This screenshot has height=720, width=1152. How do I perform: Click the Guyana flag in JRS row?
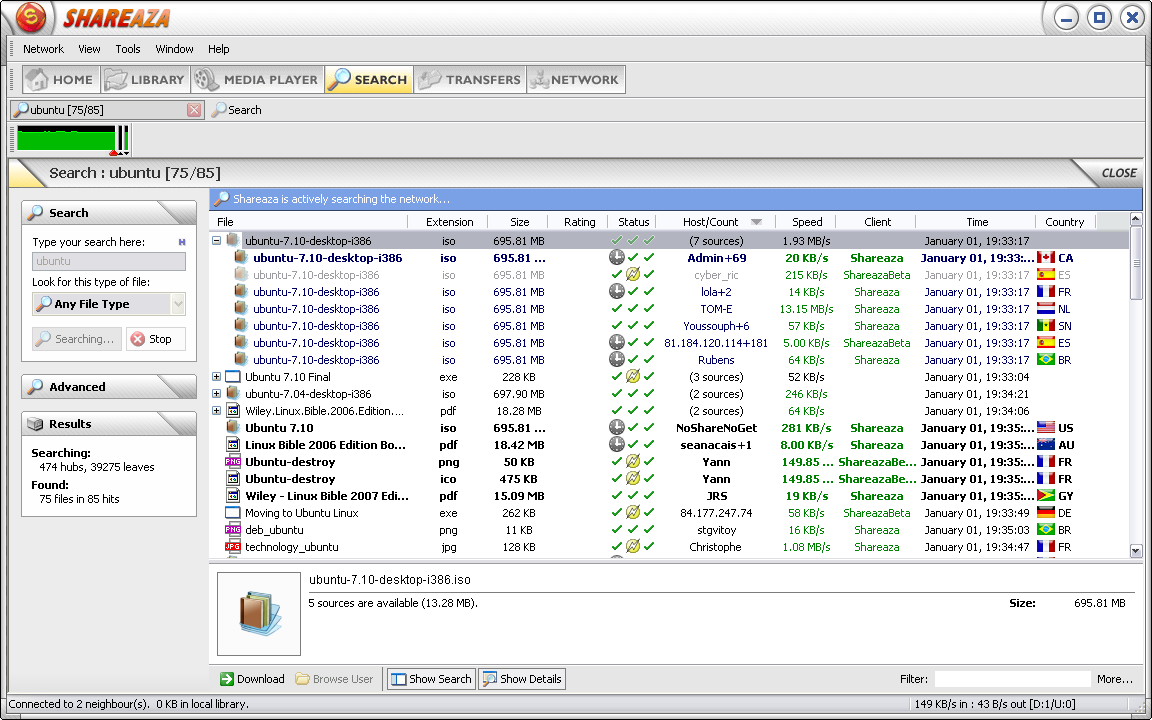click(1045, 496)
